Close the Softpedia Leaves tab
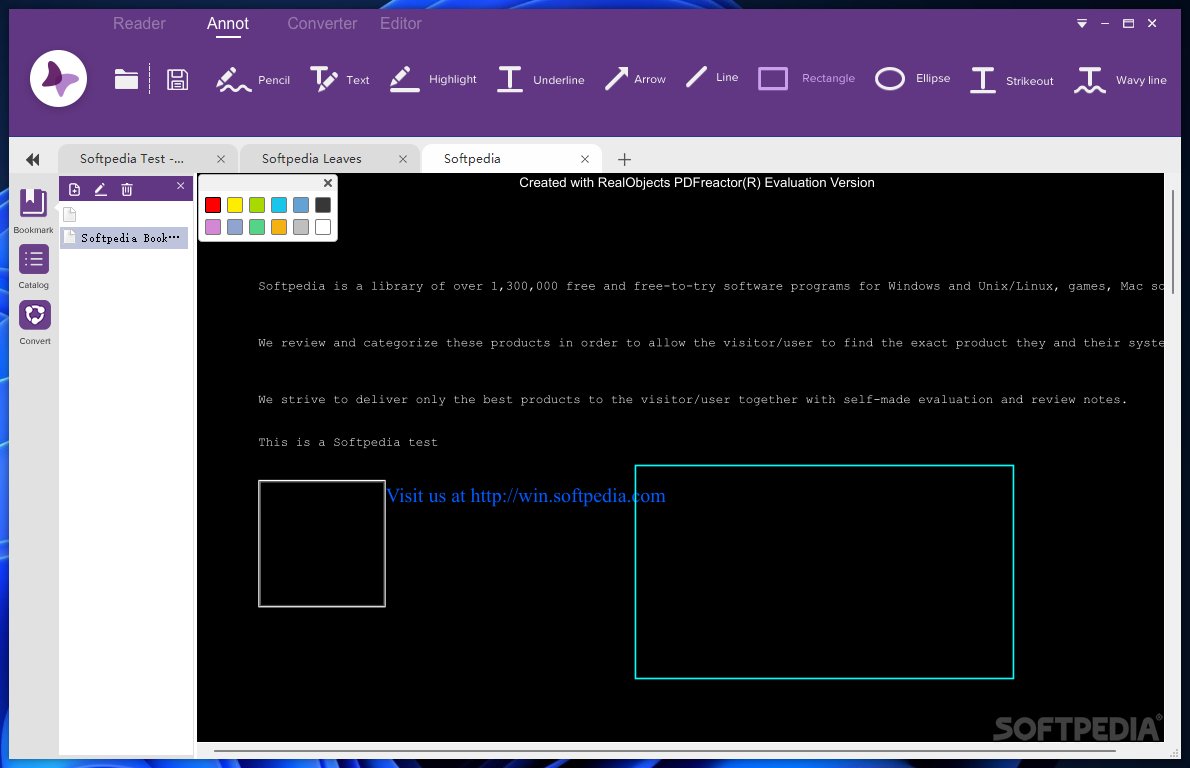Viewport: 1190px width, 768px height. click(x=403, y=159)
